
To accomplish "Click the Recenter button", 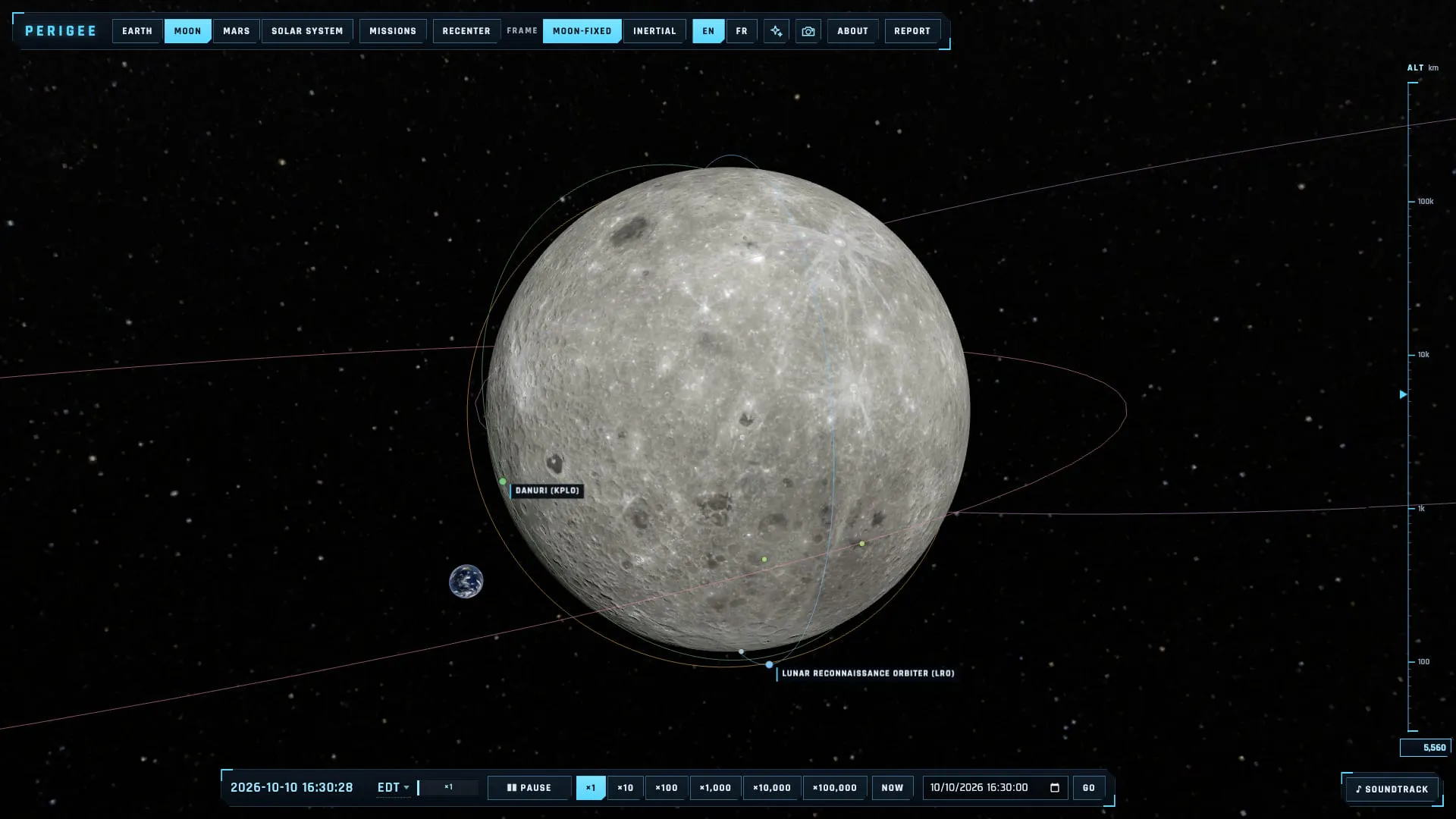I will pyautogui.click(x=466, y=31).
